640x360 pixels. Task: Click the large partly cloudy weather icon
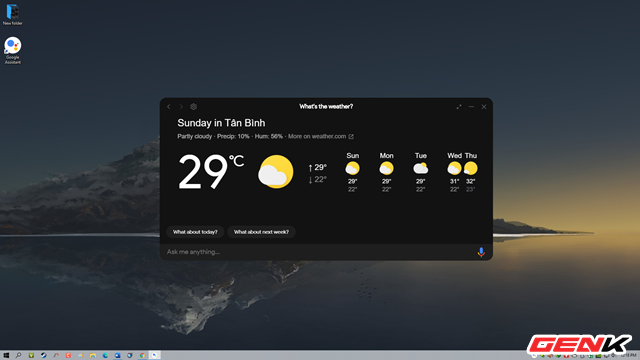pyautogui.click(x=276, y=172)
